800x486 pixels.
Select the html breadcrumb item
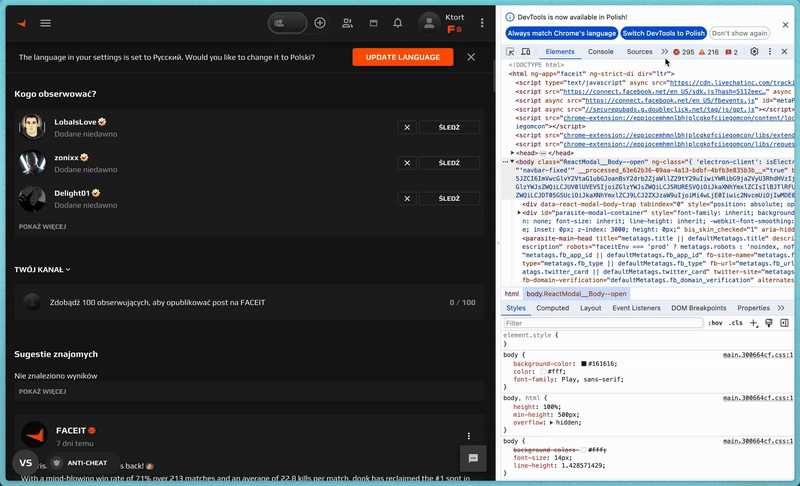click(x=512, y=294)
